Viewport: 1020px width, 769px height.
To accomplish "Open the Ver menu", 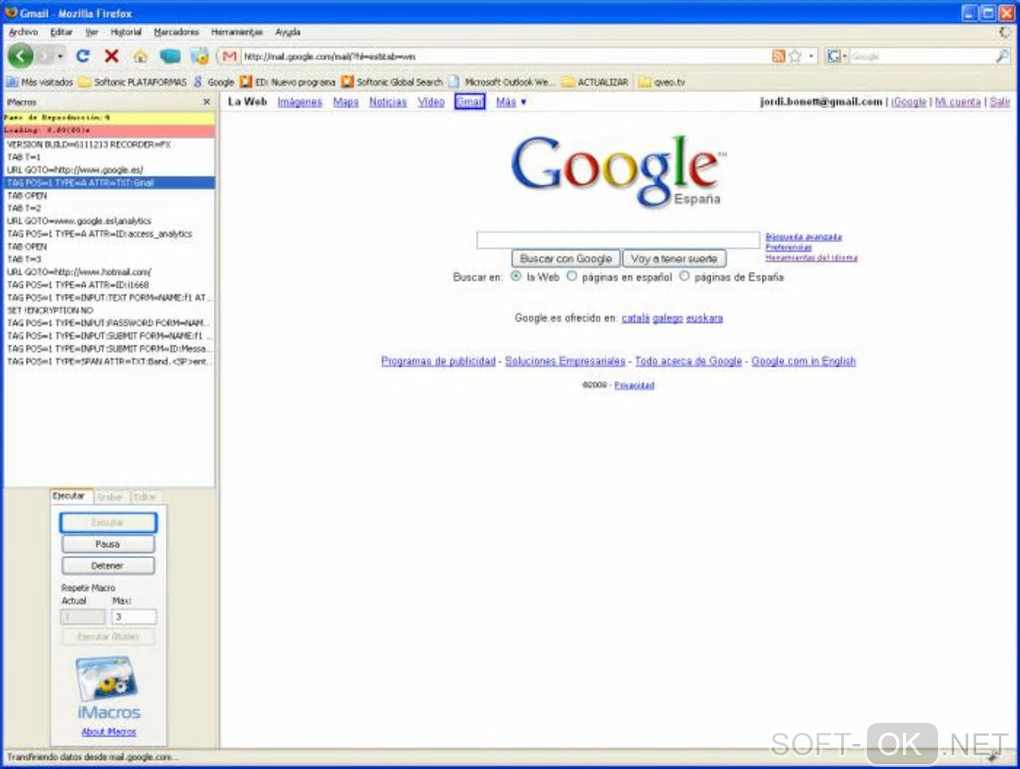I will coord(91,32).
